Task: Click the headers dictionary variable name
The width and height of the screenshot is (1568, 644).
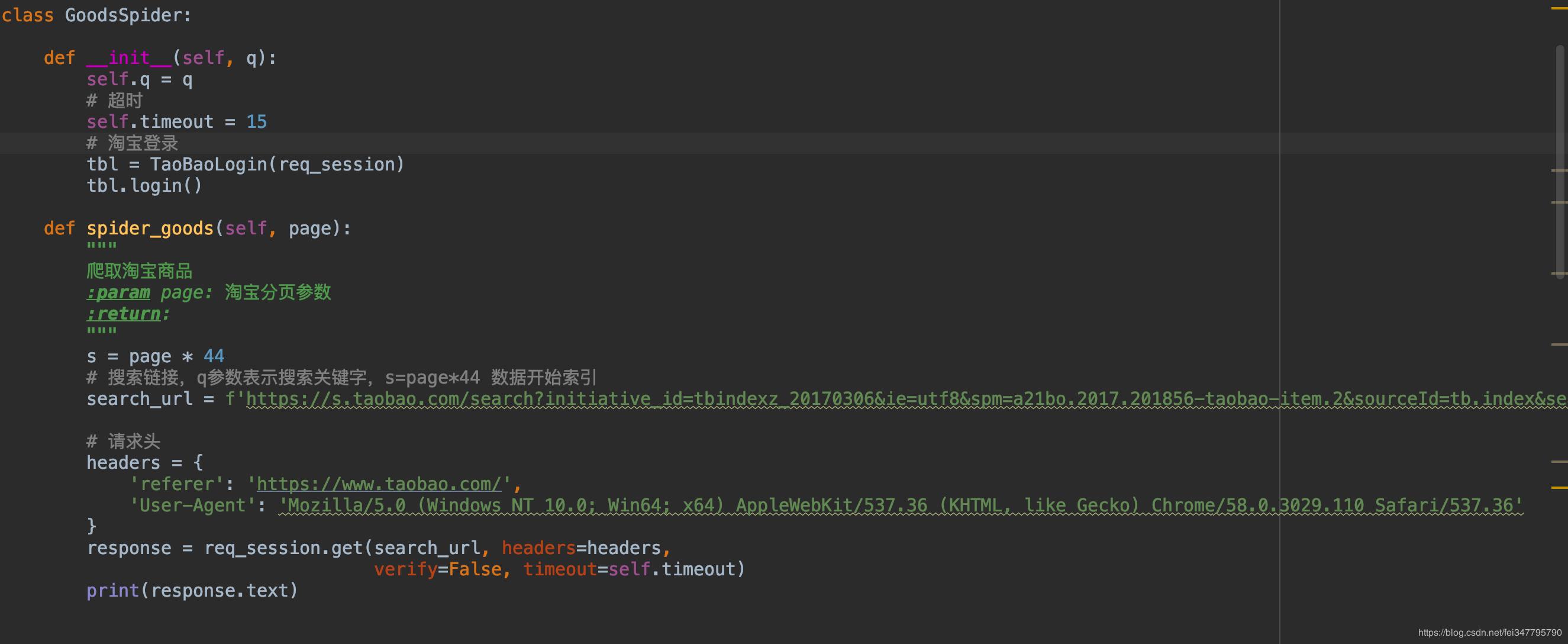Action: 122,462
